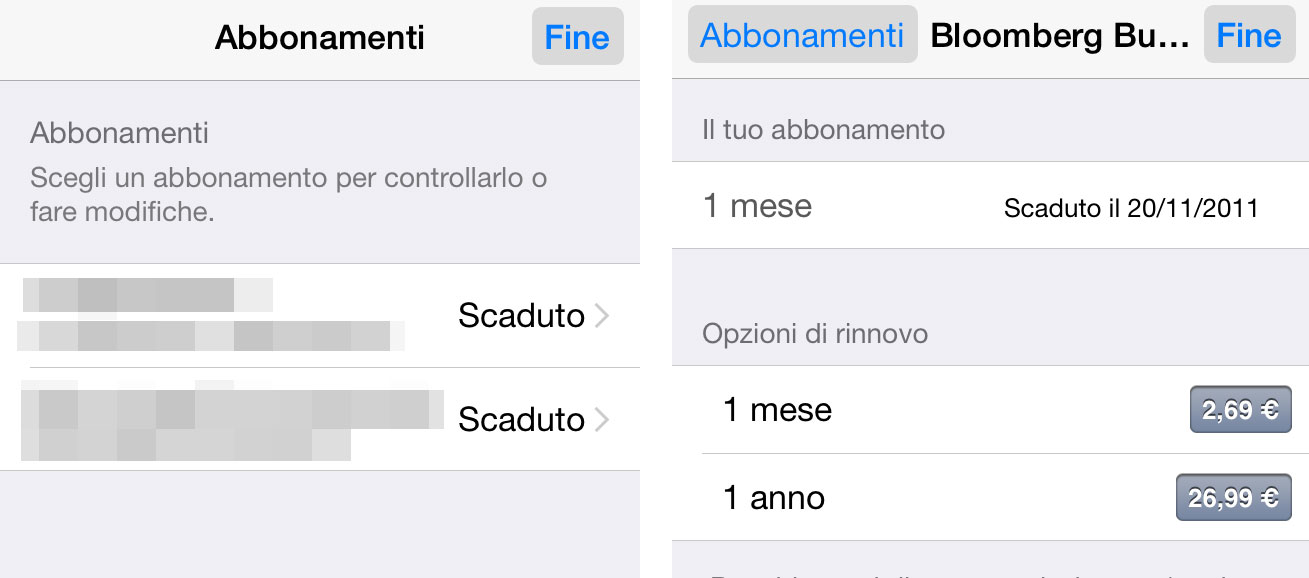The height and width of the screenshot is (578, 1309).
Task: Tap Fine on the Abbonamenti screen
Action: coord(577,35)
